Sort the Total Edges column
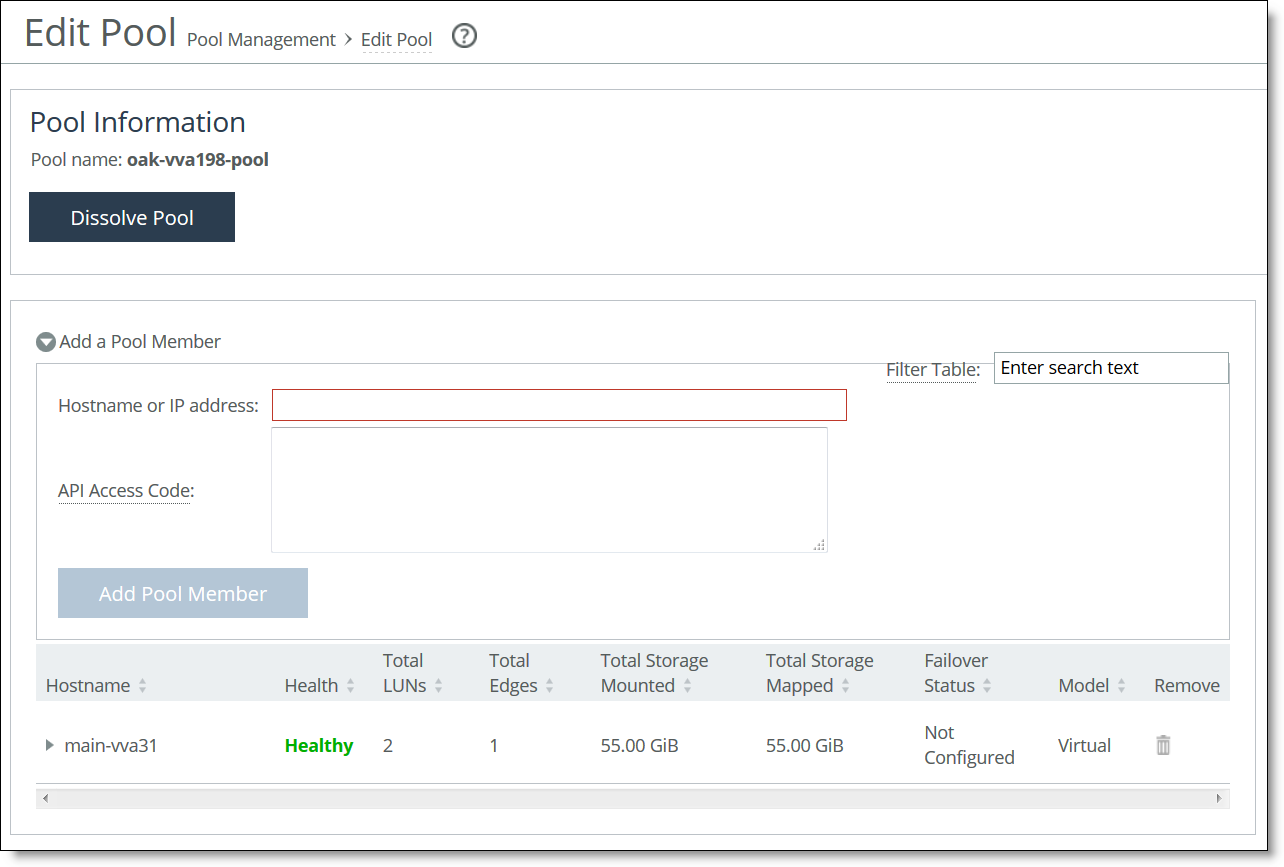The height and width of the screenshot is (867, 1284). point(546,685)
